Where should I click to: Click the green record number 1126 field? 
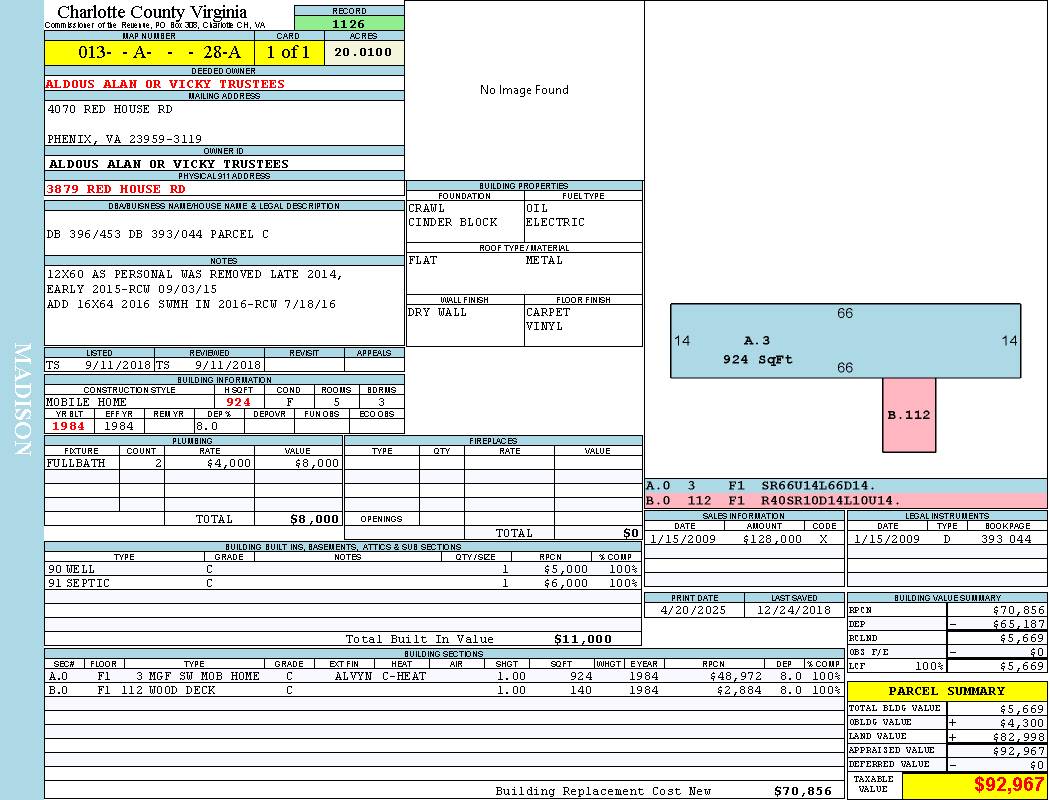tap(349, 23)
